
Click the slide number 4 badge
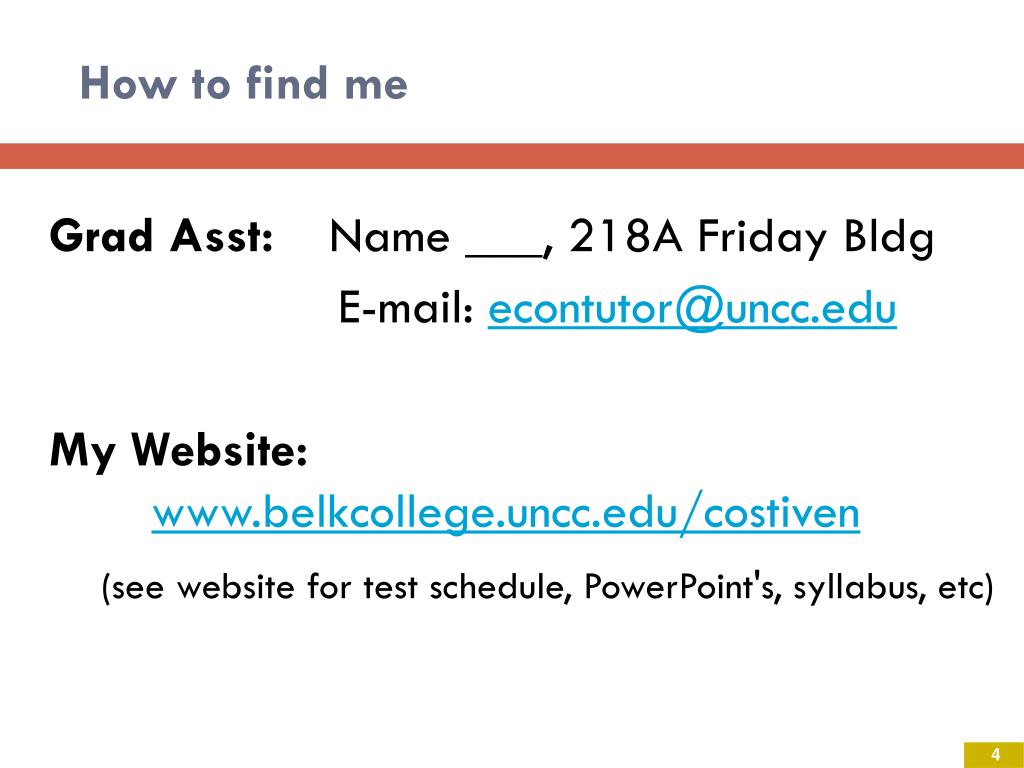(x=994, y=755)
